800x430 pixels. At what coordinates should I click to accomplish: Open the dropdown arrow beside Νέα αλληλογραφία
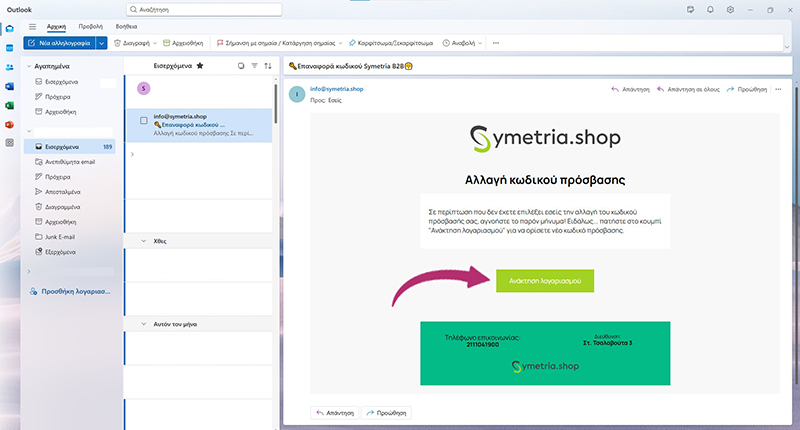(101, 44)
